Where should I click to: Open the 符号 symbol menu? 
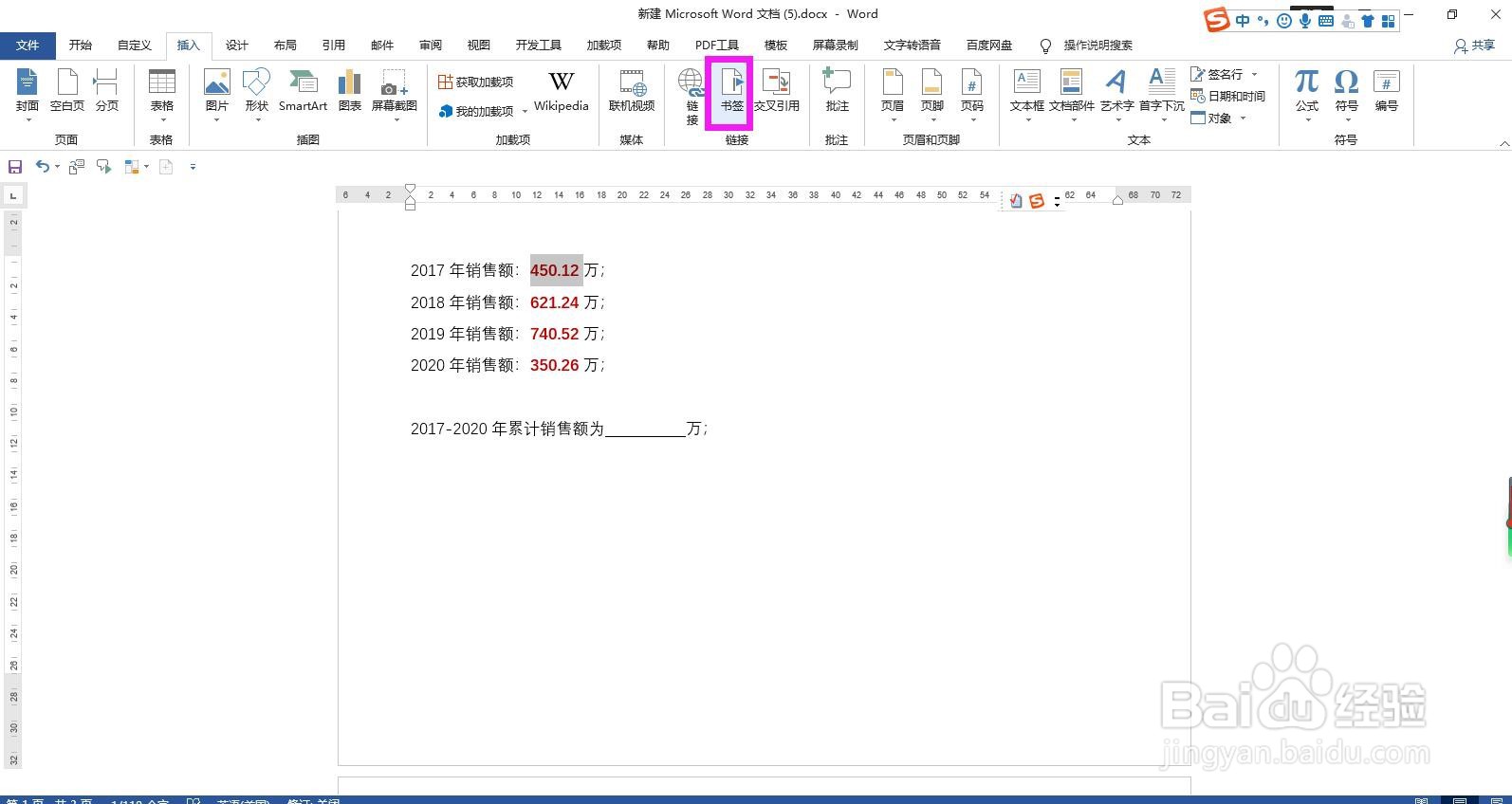1347,95
